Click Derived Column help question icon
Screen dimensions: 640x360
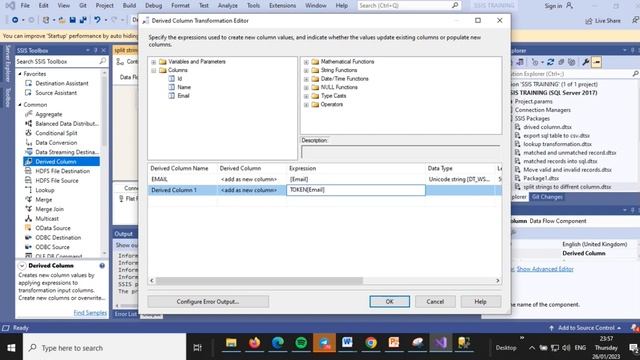[x=102, y=266]
